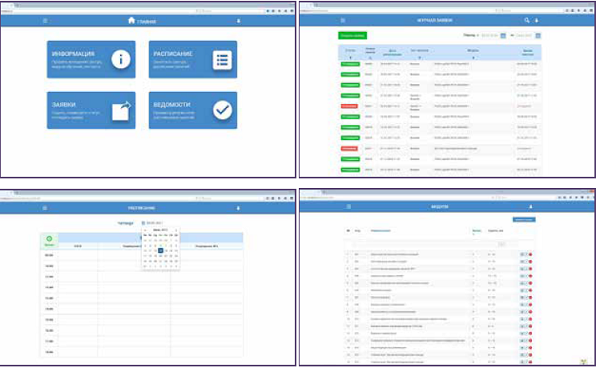Click the search icon in Журнал заявок header
The height and width of the screenshot is (368, 596).
[526, 20]
